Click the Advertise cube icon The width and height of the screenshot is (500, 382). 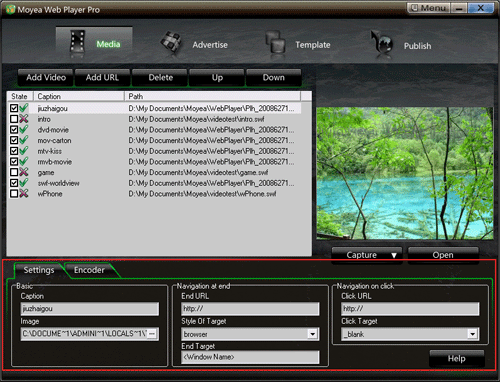(171, 43)
